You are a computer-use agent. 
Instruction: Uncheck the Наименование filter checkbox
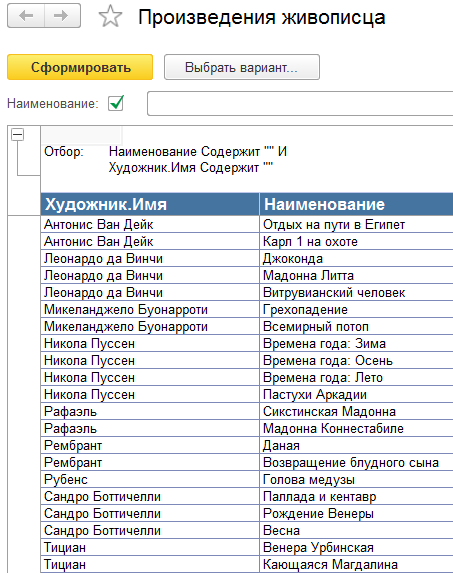coord(116,103)
